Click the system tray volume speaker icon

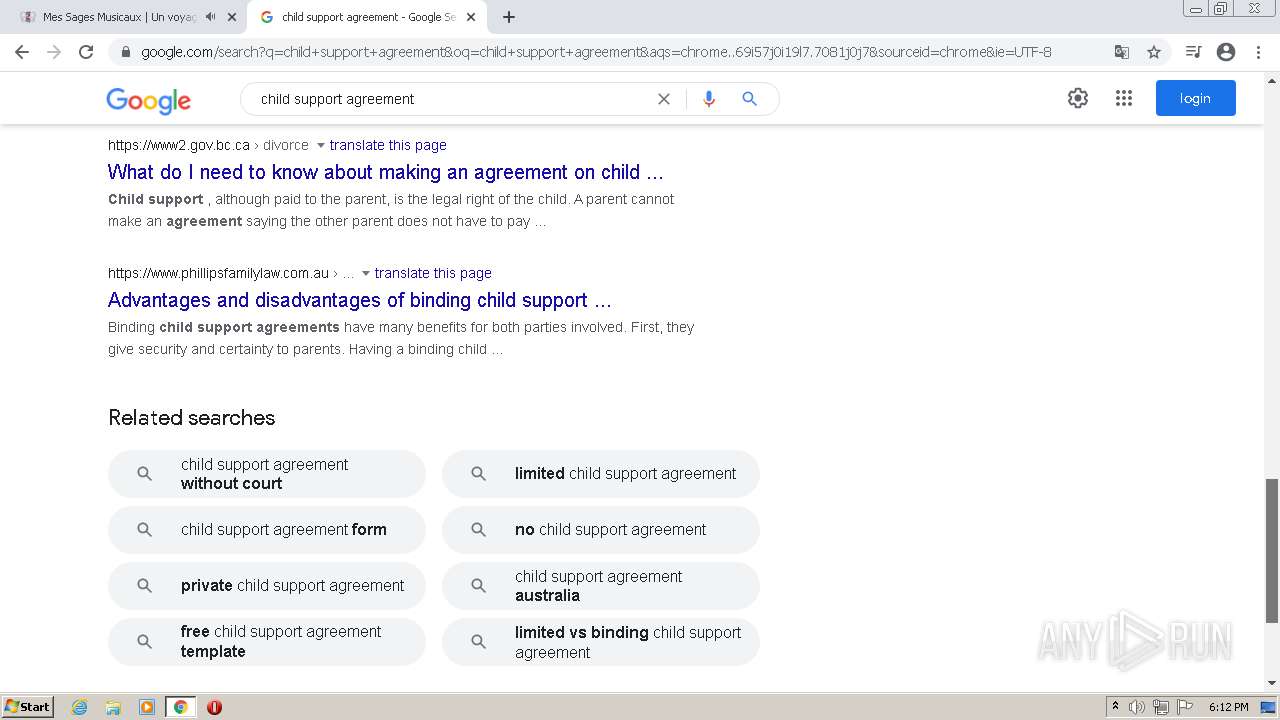(x=1137, y=707)
